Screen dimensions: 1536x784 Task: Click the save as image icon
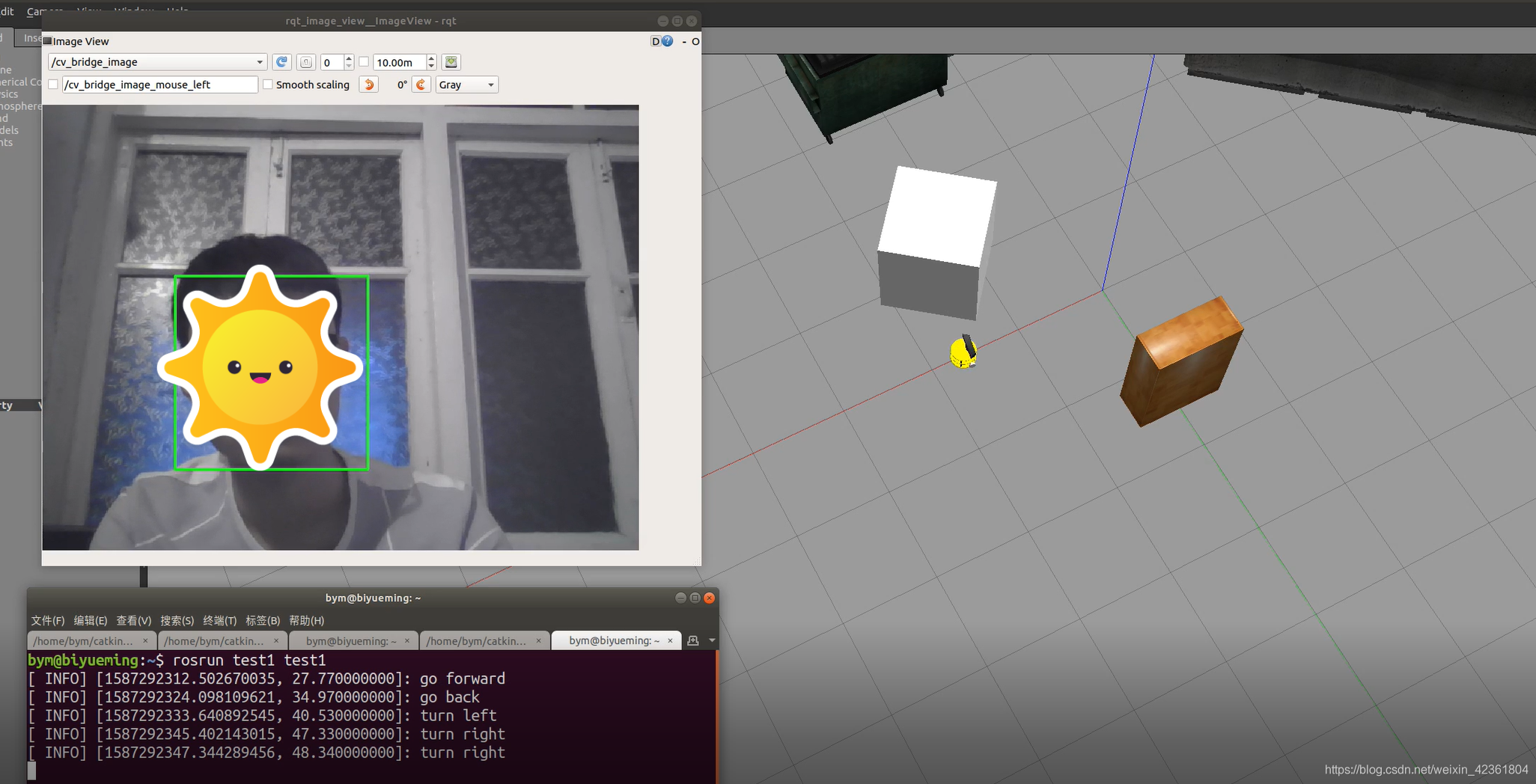[x=451, y=62]
